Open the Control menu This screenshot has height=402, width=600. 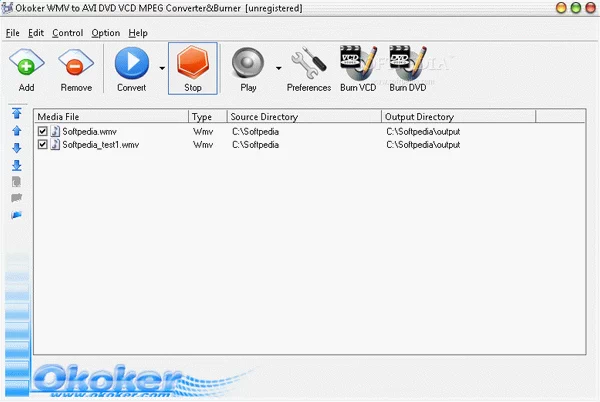pos(67,33)
